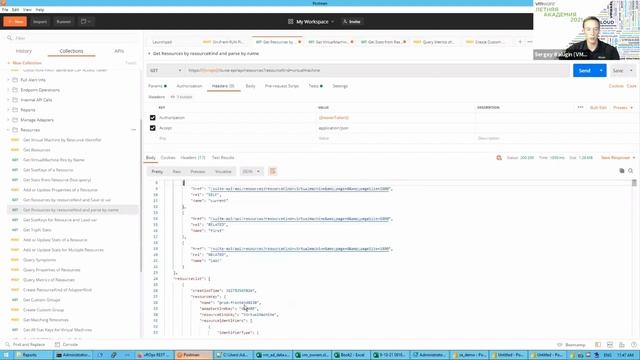The height and width of the screenshot is (360, 640).
Task: Open the Runner button
Action: point(63,22)
